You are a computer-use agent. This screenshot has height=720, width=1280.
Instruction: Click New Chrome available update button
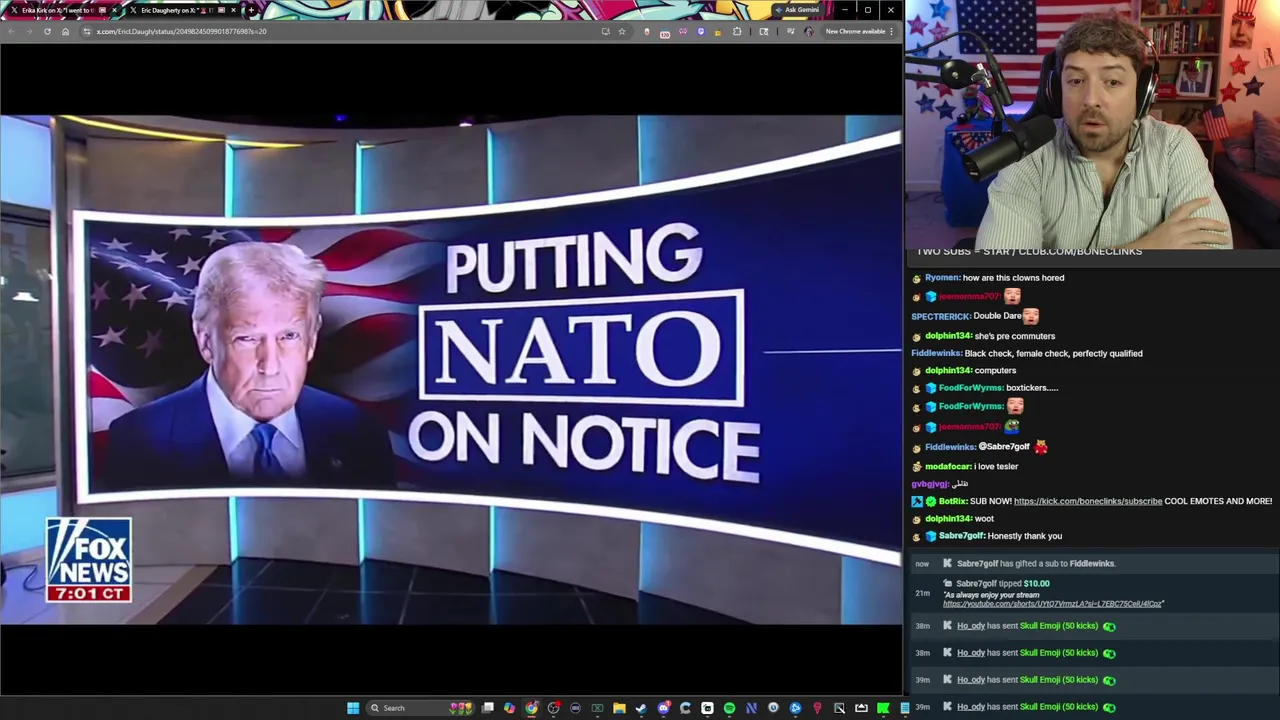[855, 31]
